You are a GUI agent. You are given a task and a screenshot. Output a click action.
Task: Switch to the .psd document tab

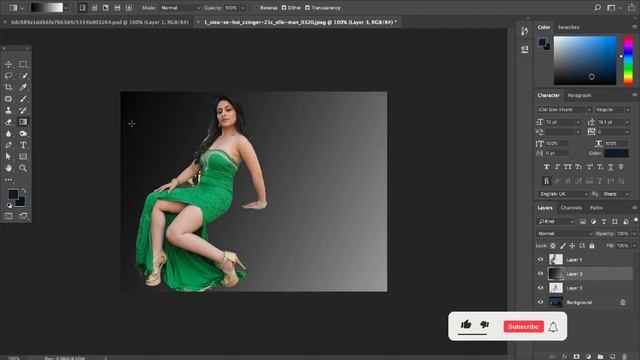tap(99, 22)
